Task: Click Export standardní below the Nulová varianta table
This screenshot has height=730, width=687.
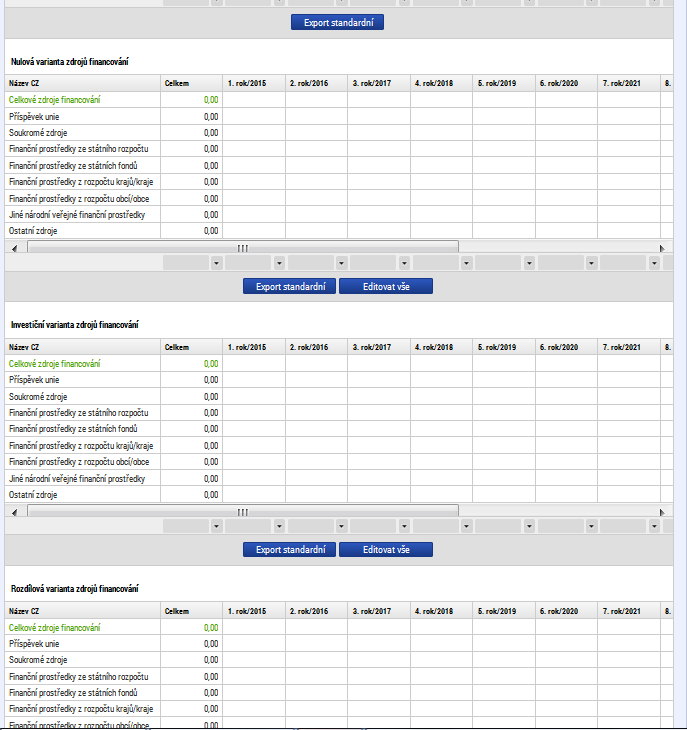Action: [x=290, y=286]
